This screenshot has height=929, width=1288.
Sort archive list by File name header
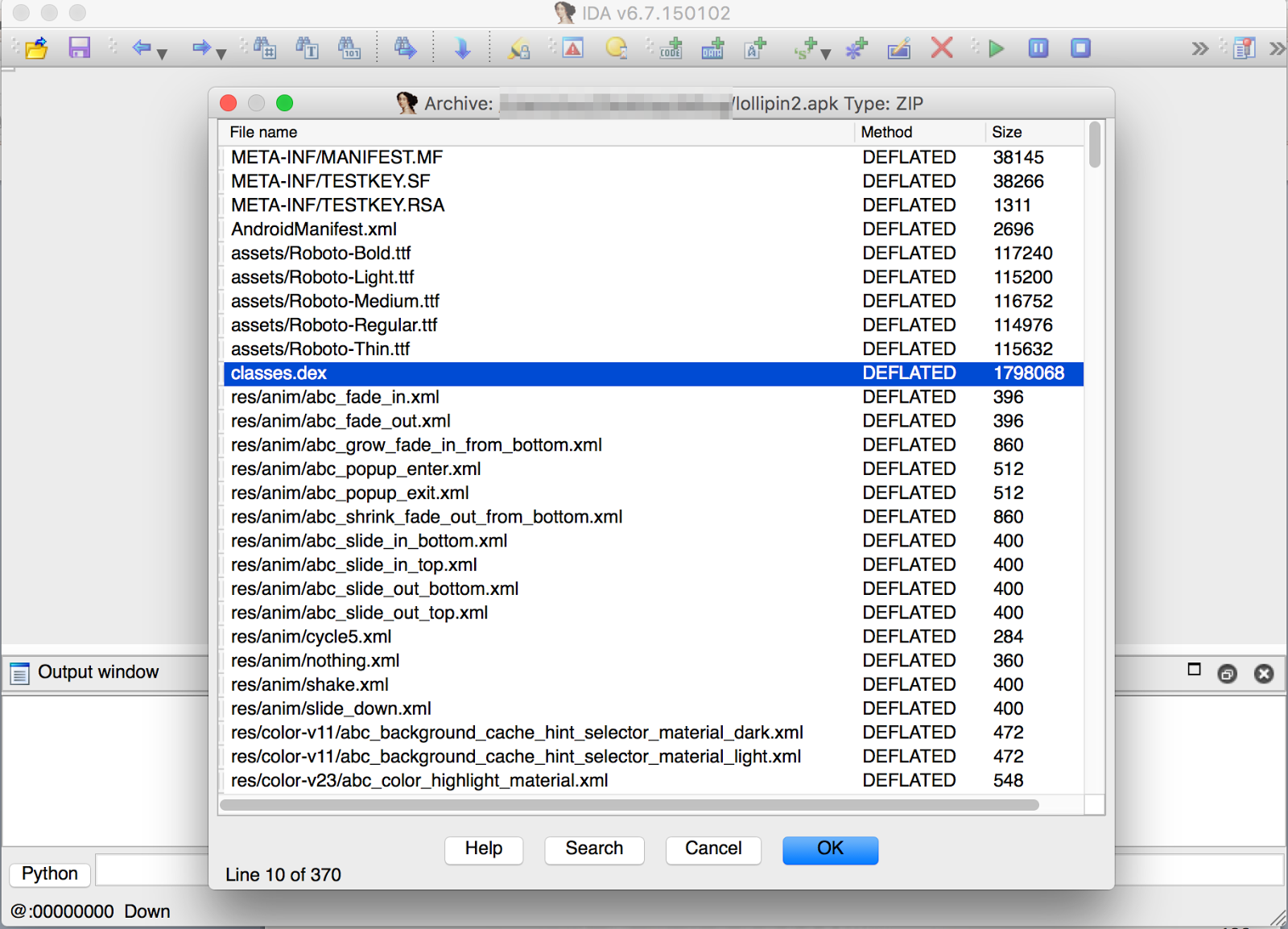coord(536,132)
